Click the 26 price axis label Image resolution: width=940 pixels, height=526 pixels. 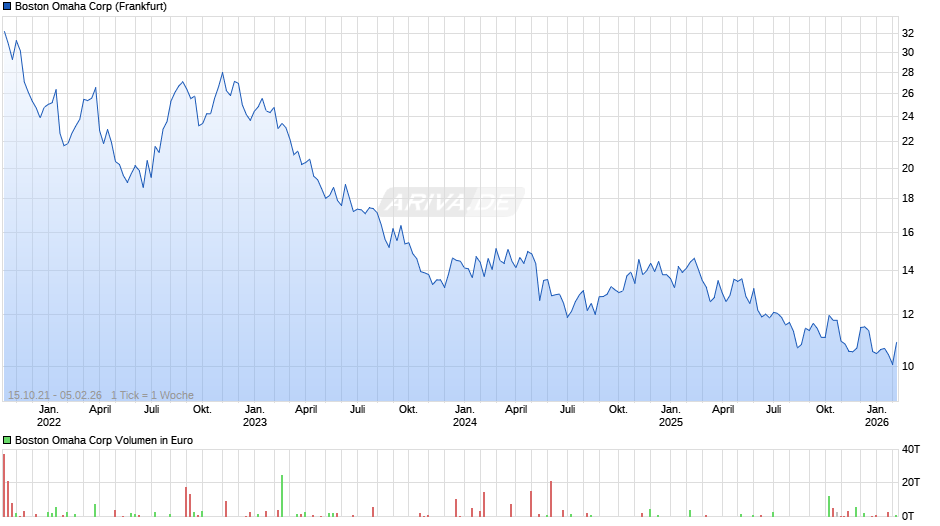[x=908, y=93]
